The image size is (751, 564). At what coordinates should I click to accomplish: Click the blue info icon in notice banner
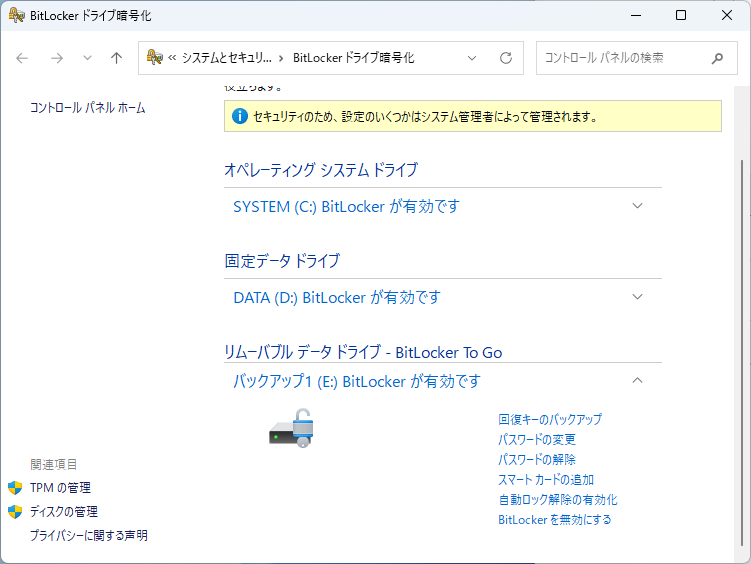coord(239,116)
